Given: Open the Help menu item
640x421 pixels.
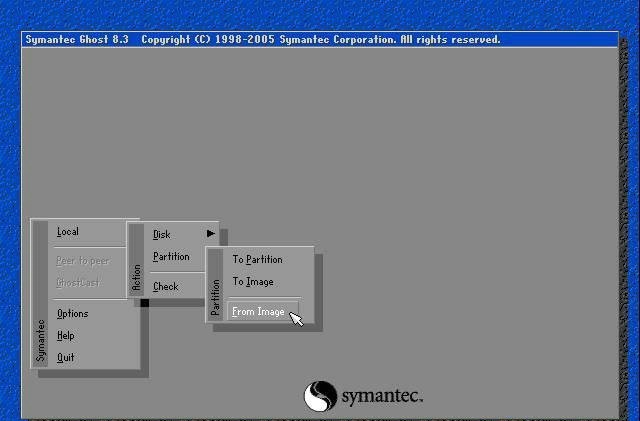Looking at the screenshot, I should coord(66,336).
